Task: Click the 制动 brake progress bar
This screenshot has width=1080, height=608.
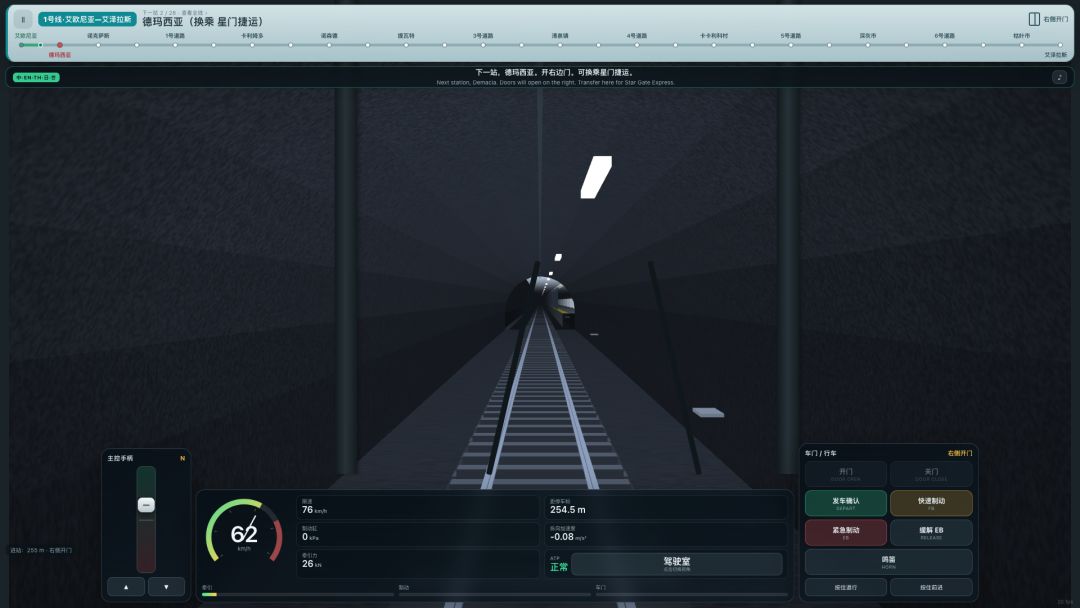Action: point(495,594)
